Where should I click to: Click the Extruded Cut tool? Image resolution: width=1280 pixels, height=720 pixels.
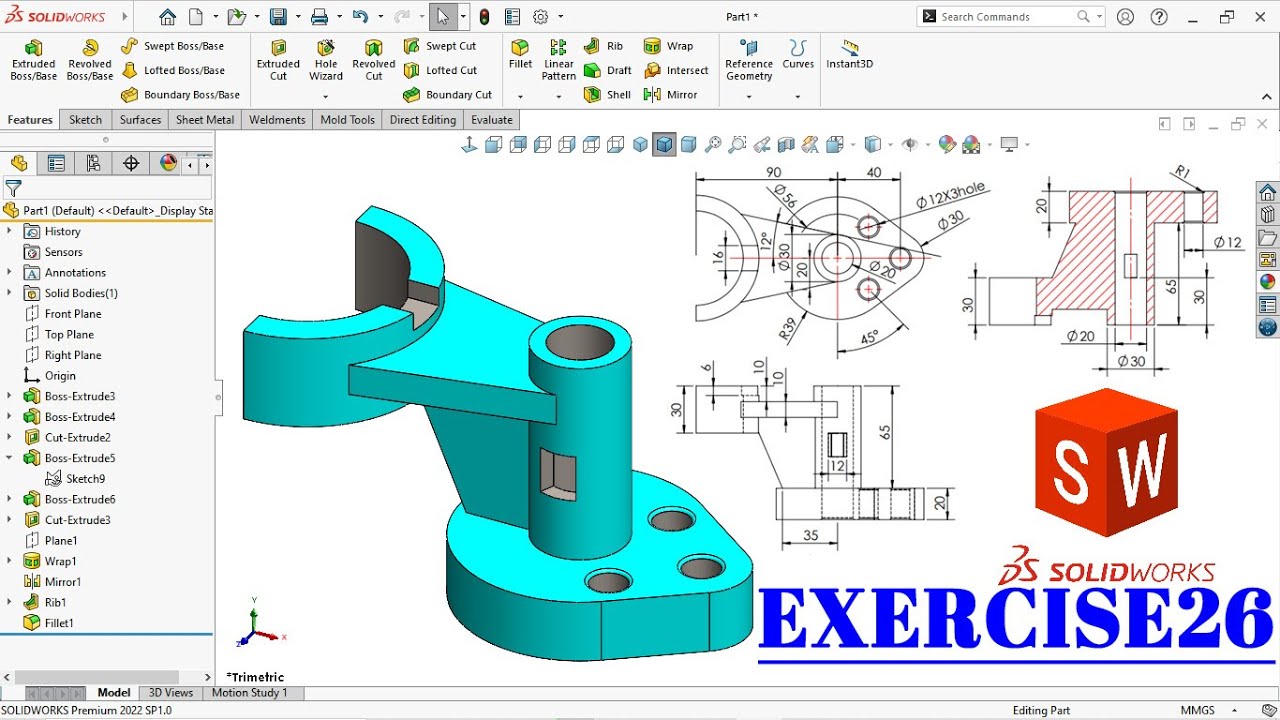(278, 61)
